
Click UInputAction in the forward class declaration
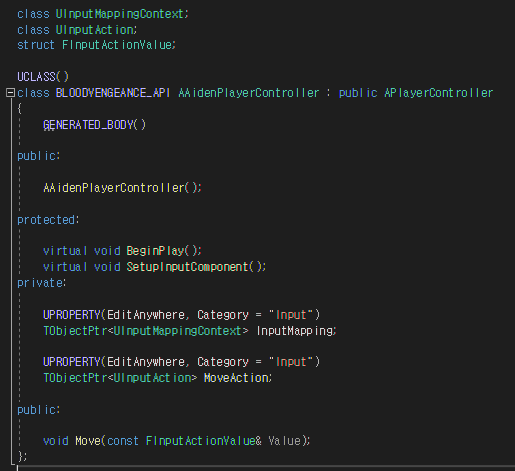[95, 30]
